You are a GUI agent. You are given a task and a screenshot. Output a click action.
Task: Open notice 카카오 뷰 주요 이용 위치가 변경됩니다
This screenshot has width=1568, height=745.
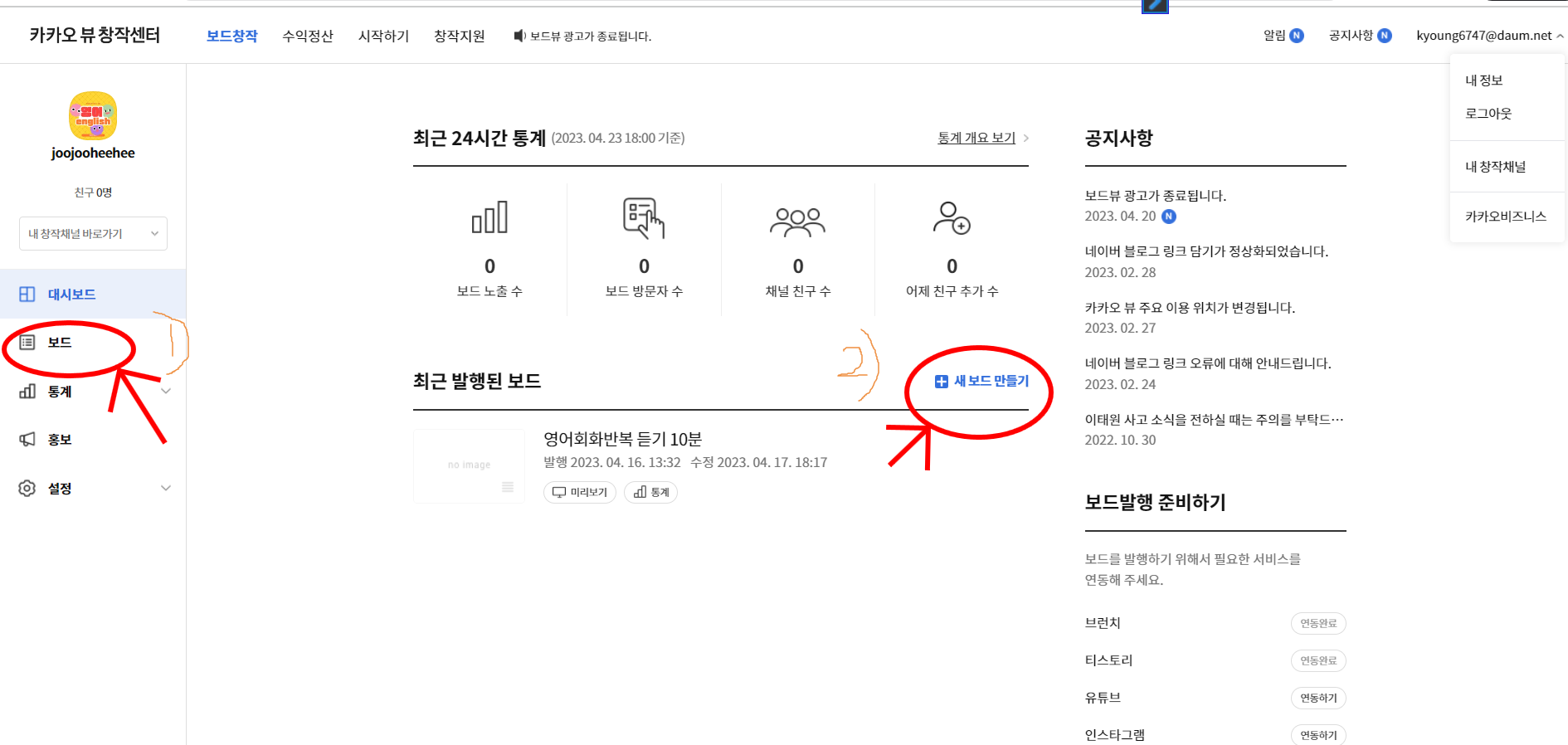(1190, 308)
